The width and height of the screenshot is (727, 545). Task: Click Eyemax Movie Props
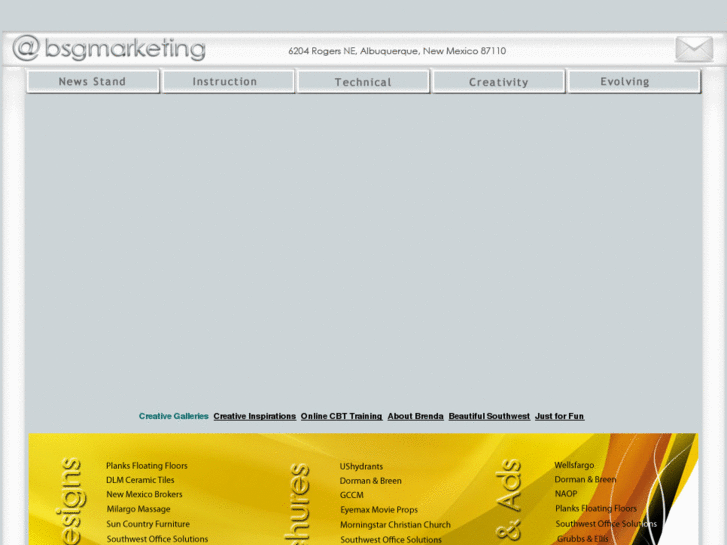coord(379,510)
